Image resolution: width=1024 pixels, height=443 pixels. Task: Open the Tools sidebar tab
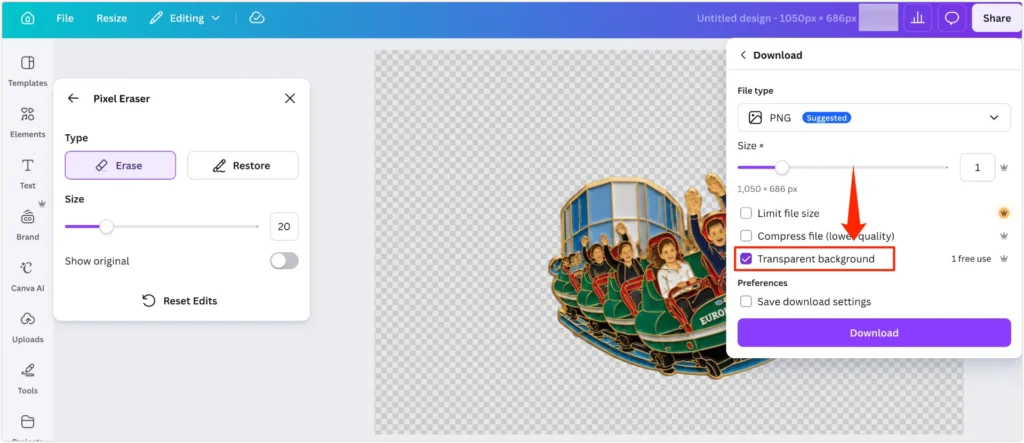coord(27,379)
